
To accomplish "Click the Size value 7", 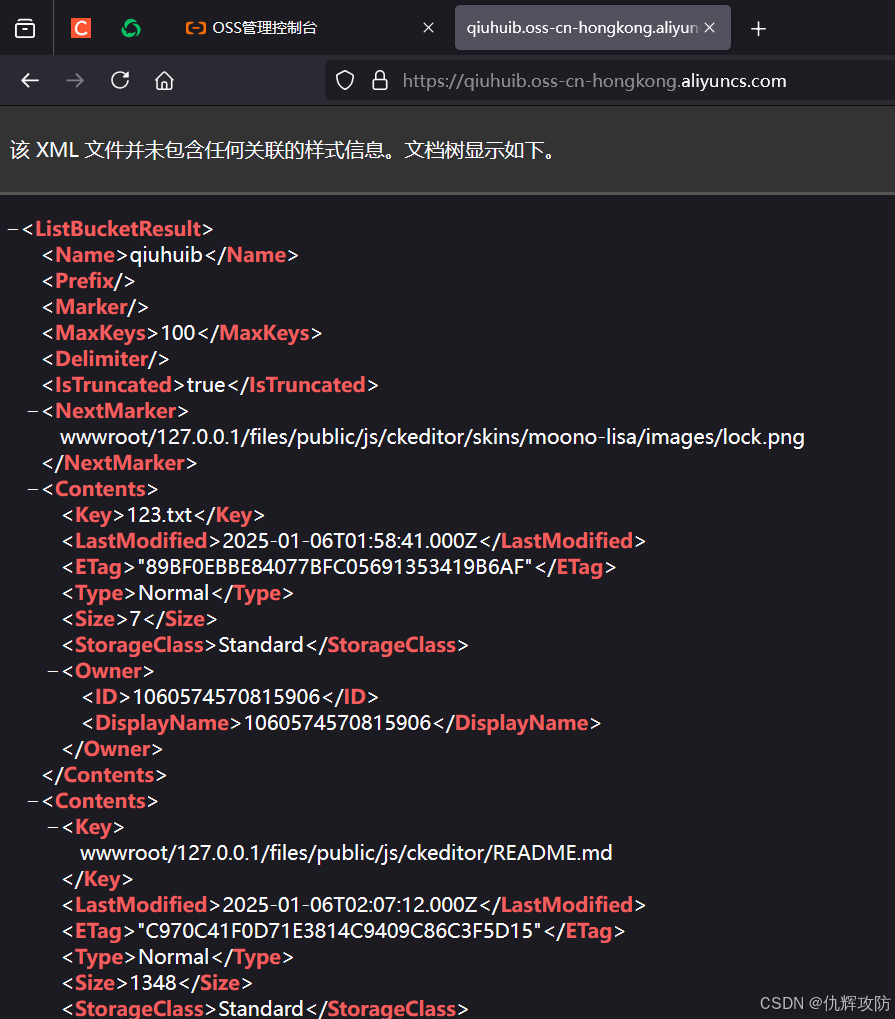I will click(x=135, y=619).
